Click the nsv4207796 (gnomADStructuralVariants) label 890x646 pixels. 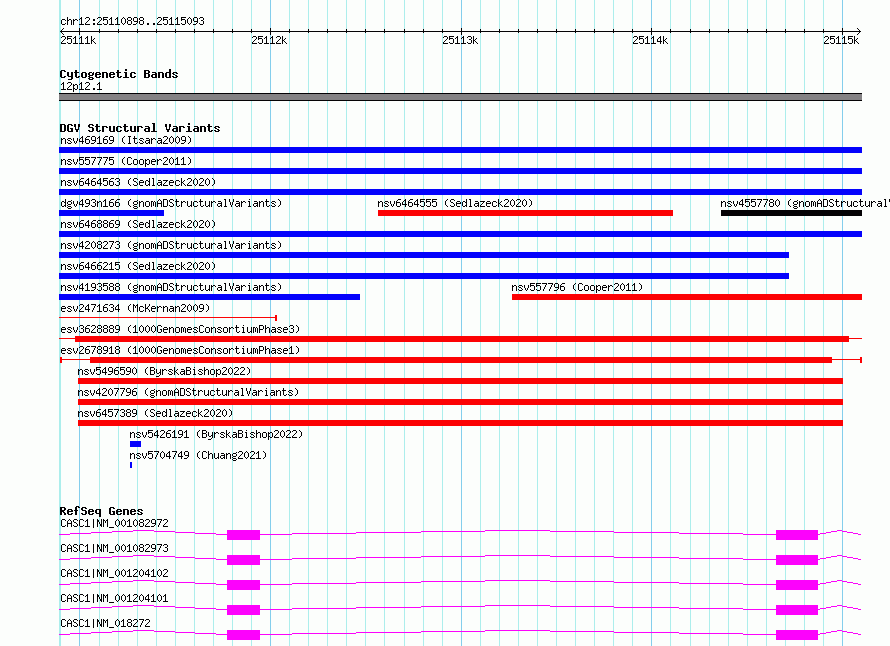pos(188,392)
